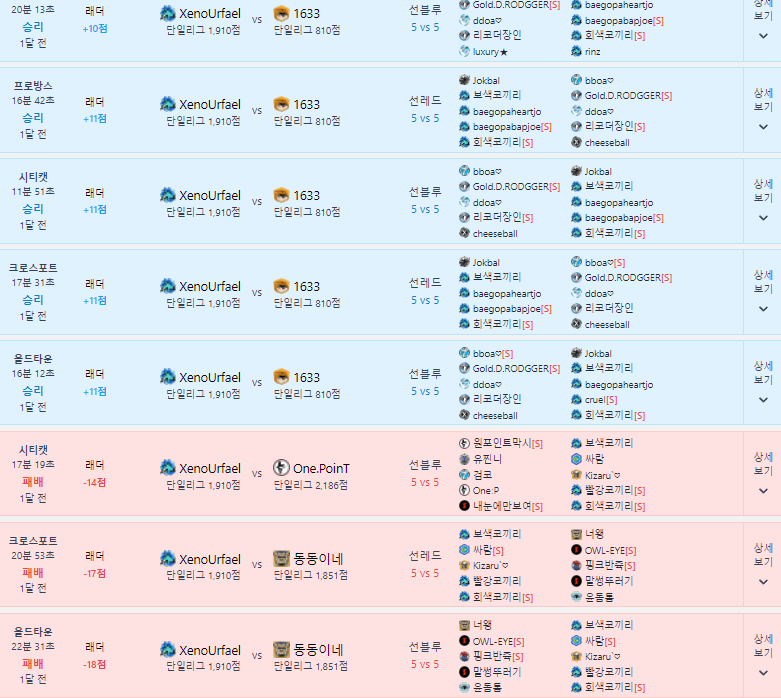Click the player icon beside cruel[S]
781x698 pixels.
(x=577, y=399)
